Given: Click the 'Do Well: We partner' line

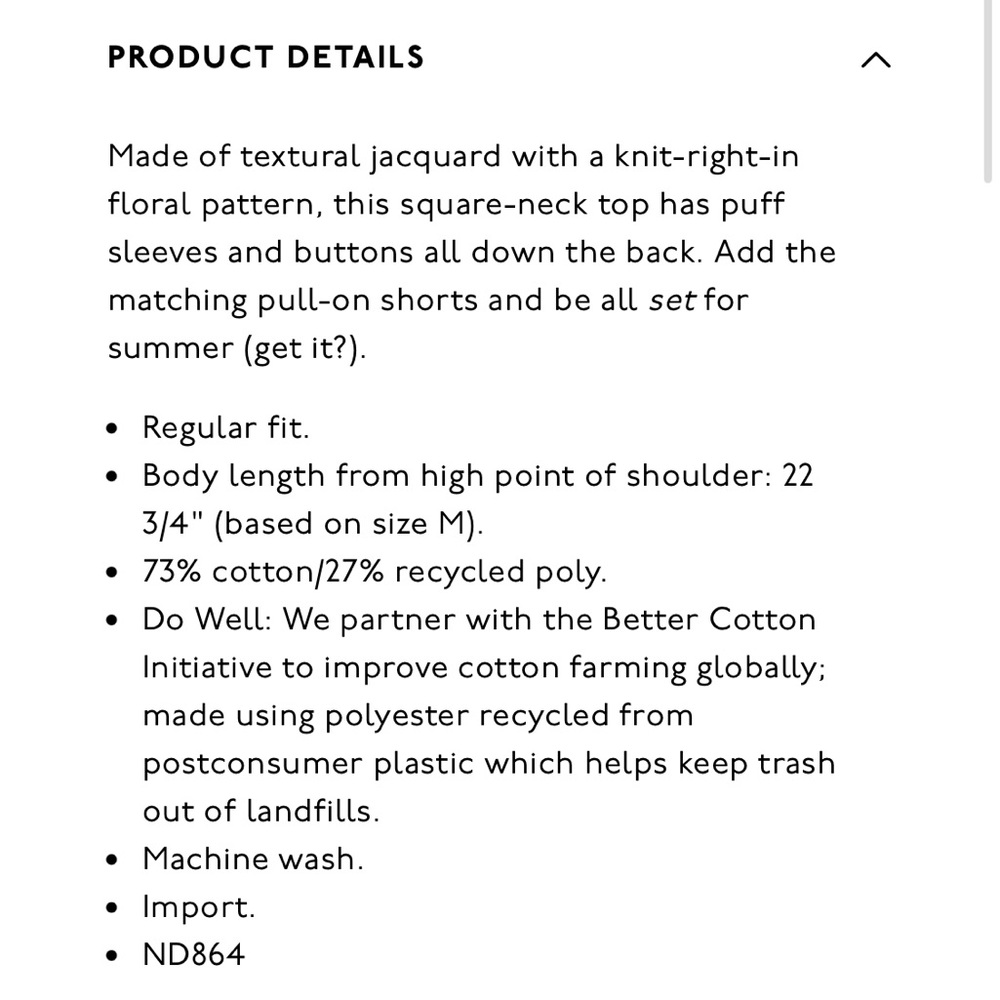Looking at the screenshot, I should [x=479, y=620].
